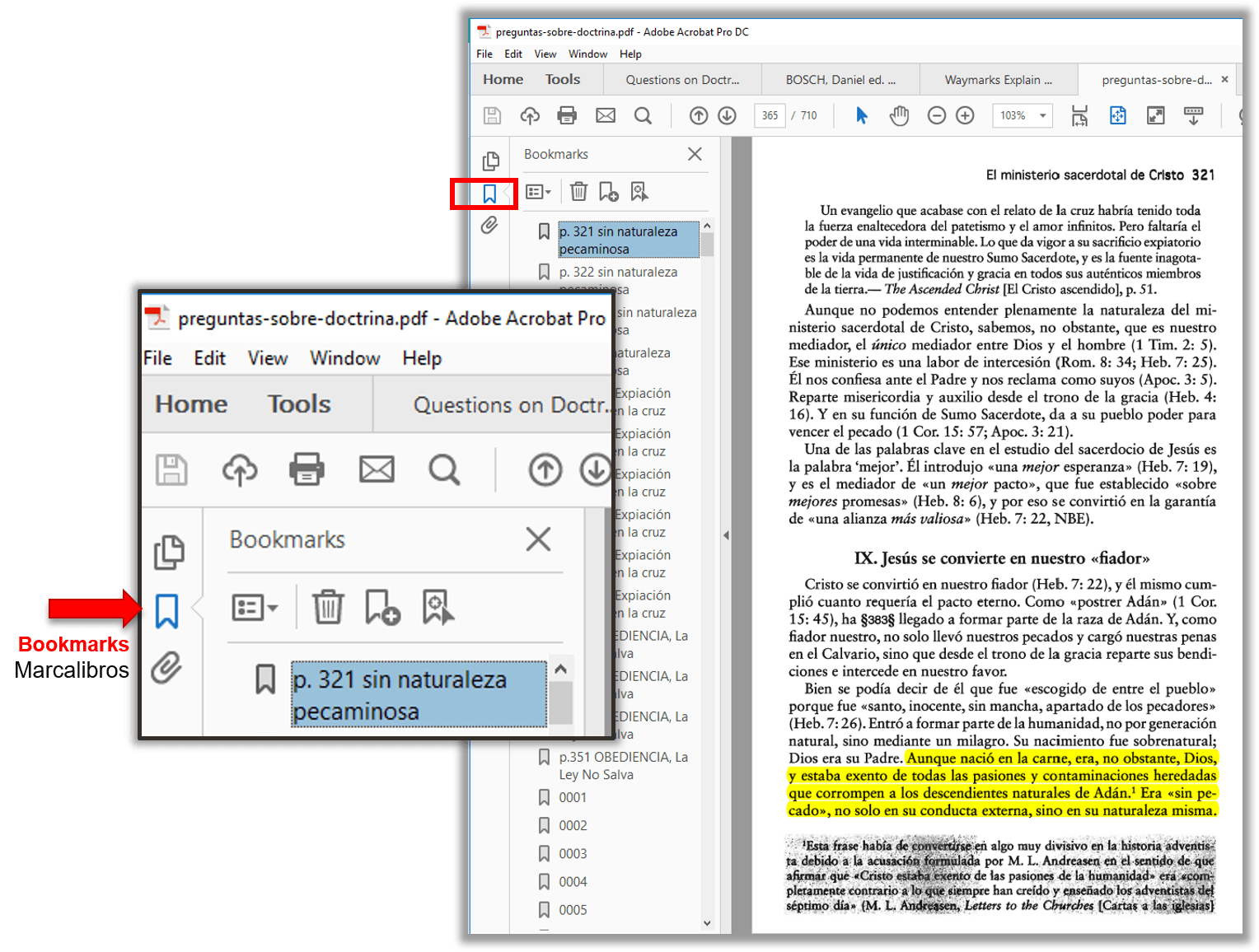Screen dimensions: 1259x952
Task: Click the bookmarks list scroll-down arrow
Action: click(707, 923)
